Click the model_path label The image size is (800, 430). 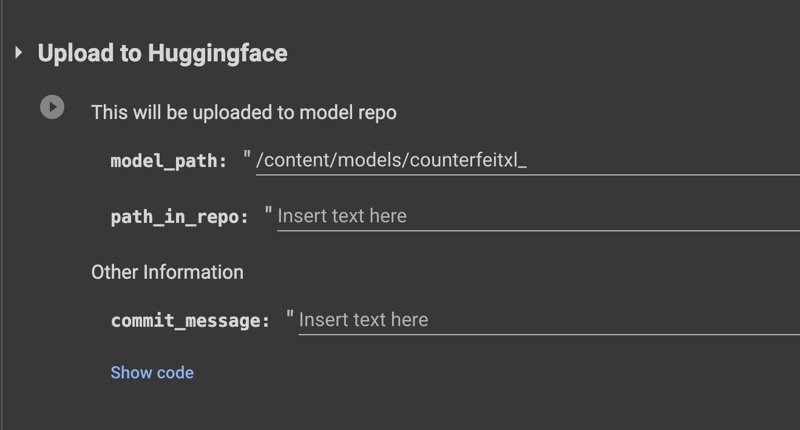click(168, 161)
